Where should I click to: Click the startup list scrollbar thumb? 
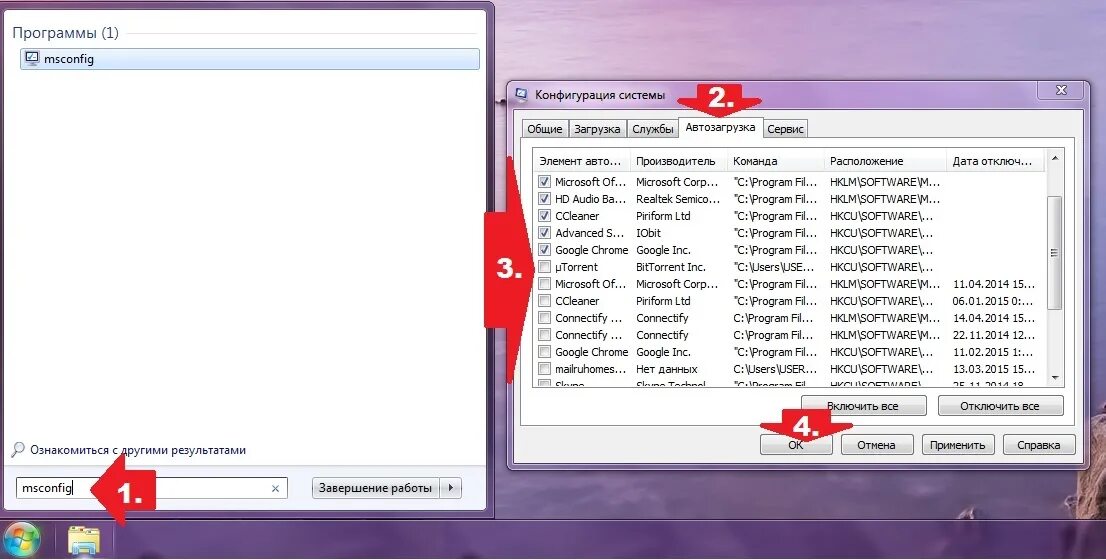pyautogui.click(x=1055, y=252)
